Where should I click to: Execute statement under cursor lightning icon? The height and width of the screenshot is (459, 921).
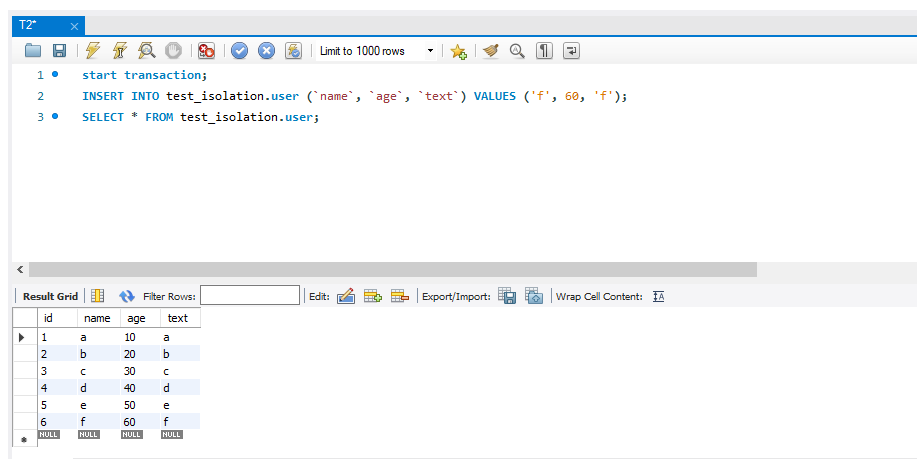point(119,51)
